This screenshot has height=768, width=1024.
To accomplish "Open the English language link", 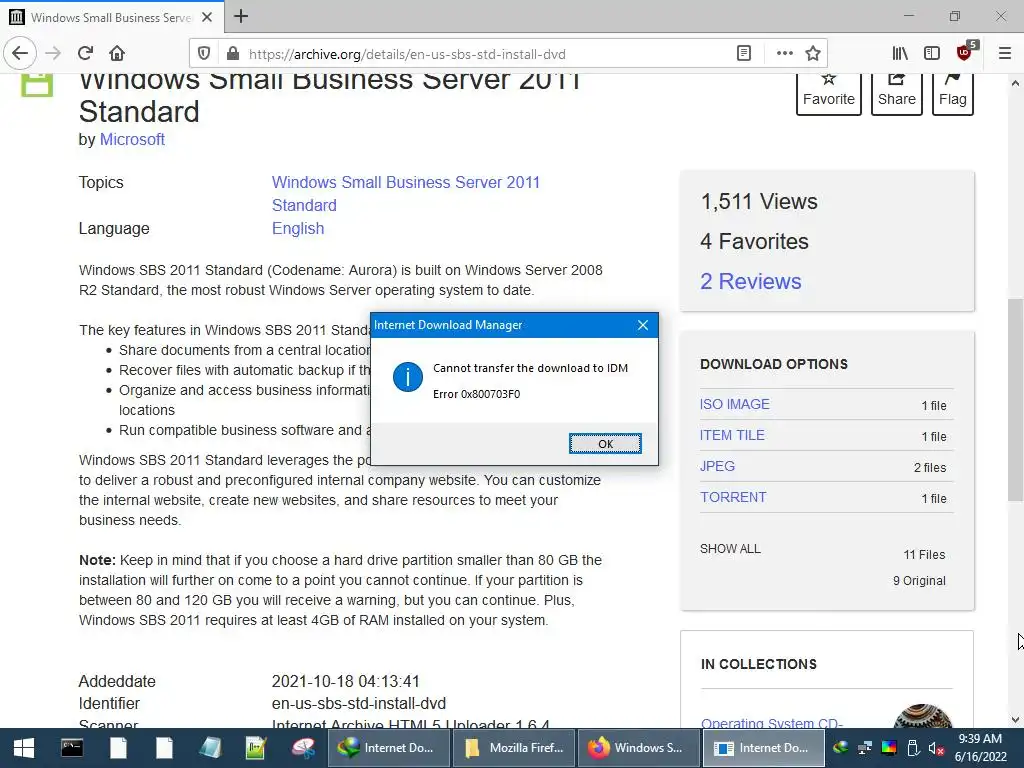I will 298,229.
